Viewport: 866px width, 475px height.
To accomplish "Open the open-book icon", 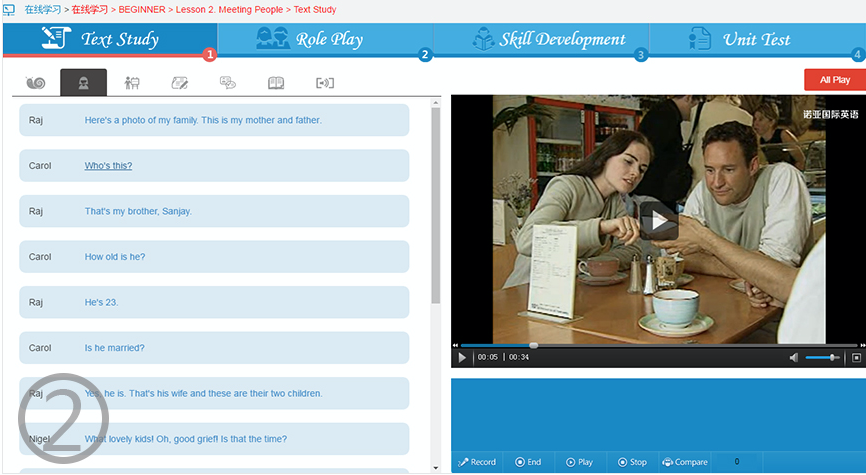I will (276, 83).
